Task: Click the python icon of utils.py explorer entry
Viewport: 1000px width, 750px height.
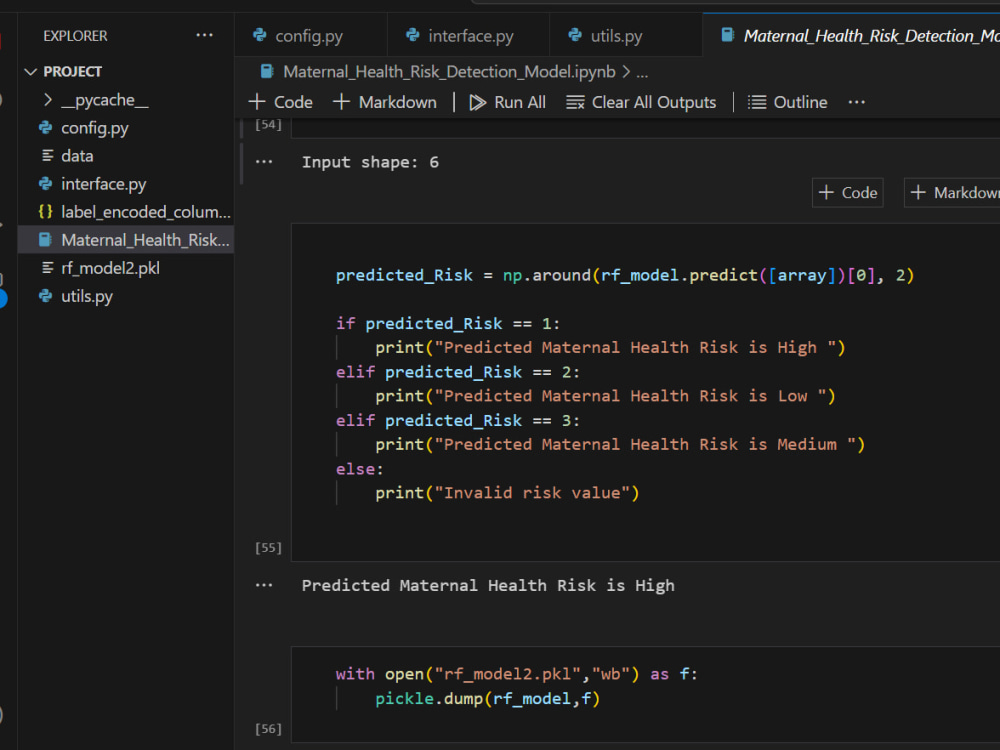Action: point(45,296)
